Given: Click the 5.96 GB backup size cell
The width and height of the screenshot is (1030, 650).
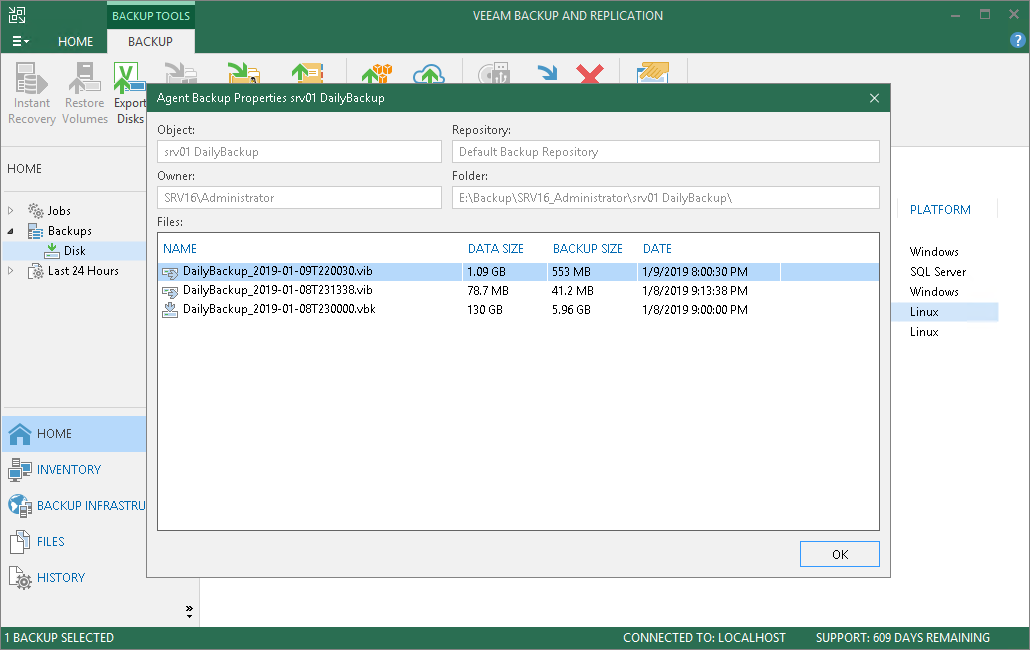Looking at the screenshot, I should click(571, 310).
